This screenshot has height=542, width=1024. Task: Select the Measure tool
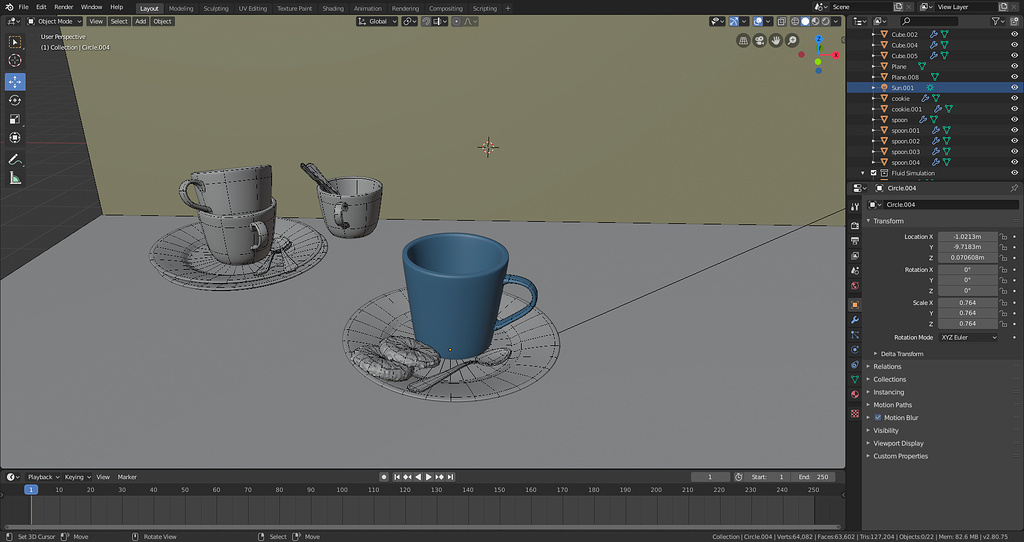coord(14,178)
